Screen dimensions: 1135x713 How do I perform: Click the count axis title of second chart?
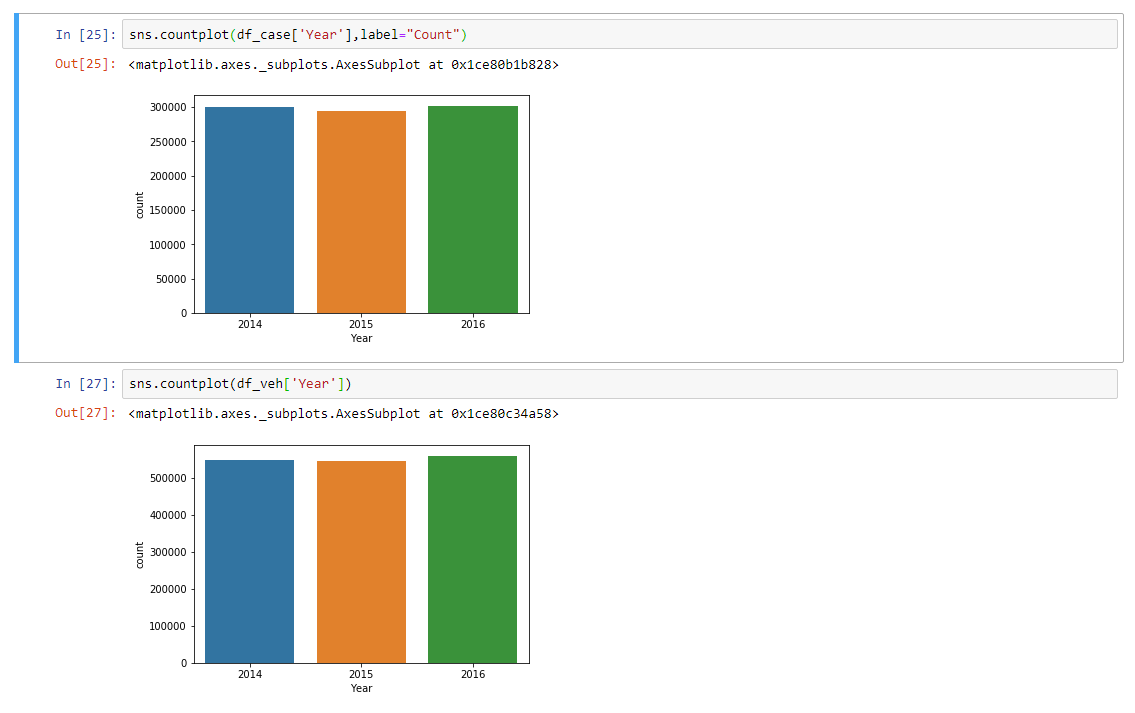[140, 555]
